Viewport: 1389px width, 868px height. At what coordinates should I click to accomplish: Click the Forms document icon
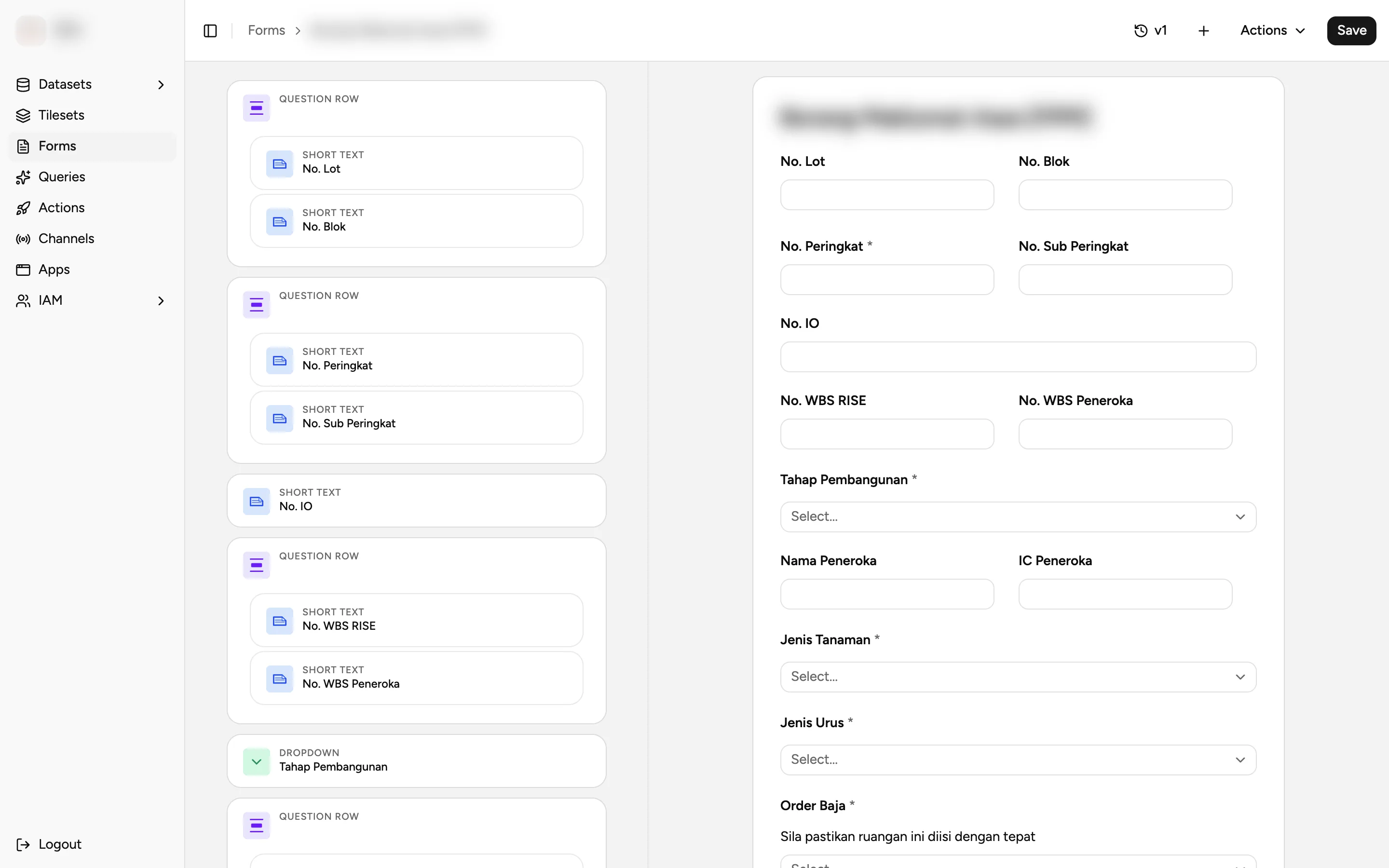23,147
